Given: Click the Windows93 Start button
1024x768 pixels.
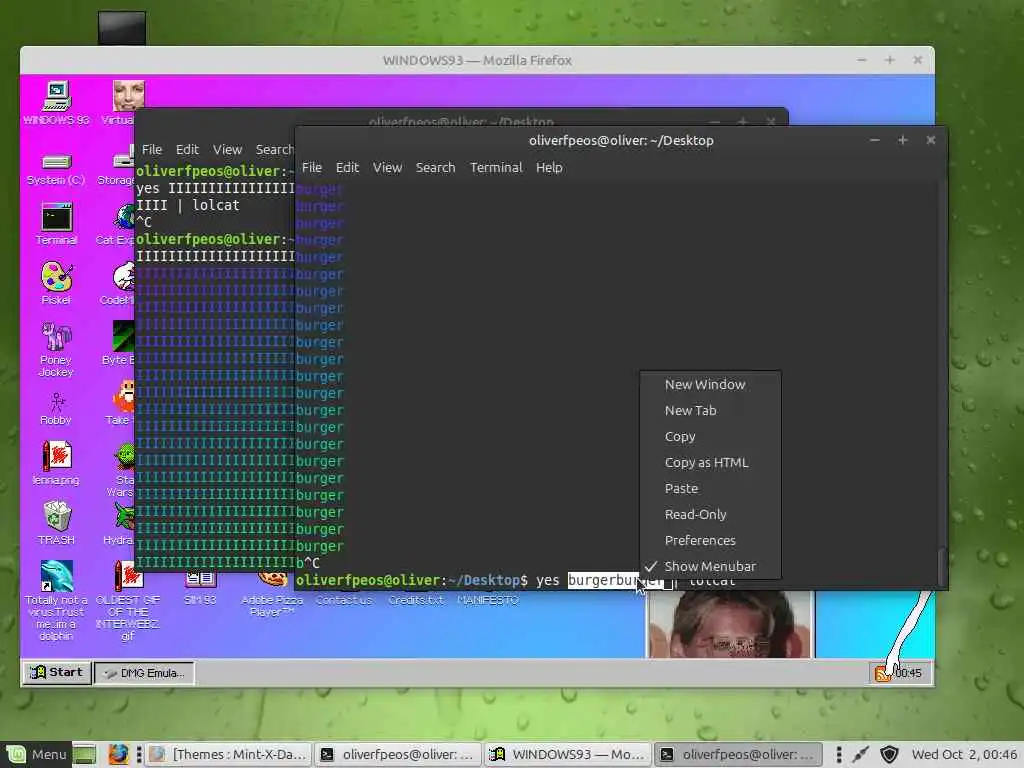Looking at the screenshot, I should 57,673.
